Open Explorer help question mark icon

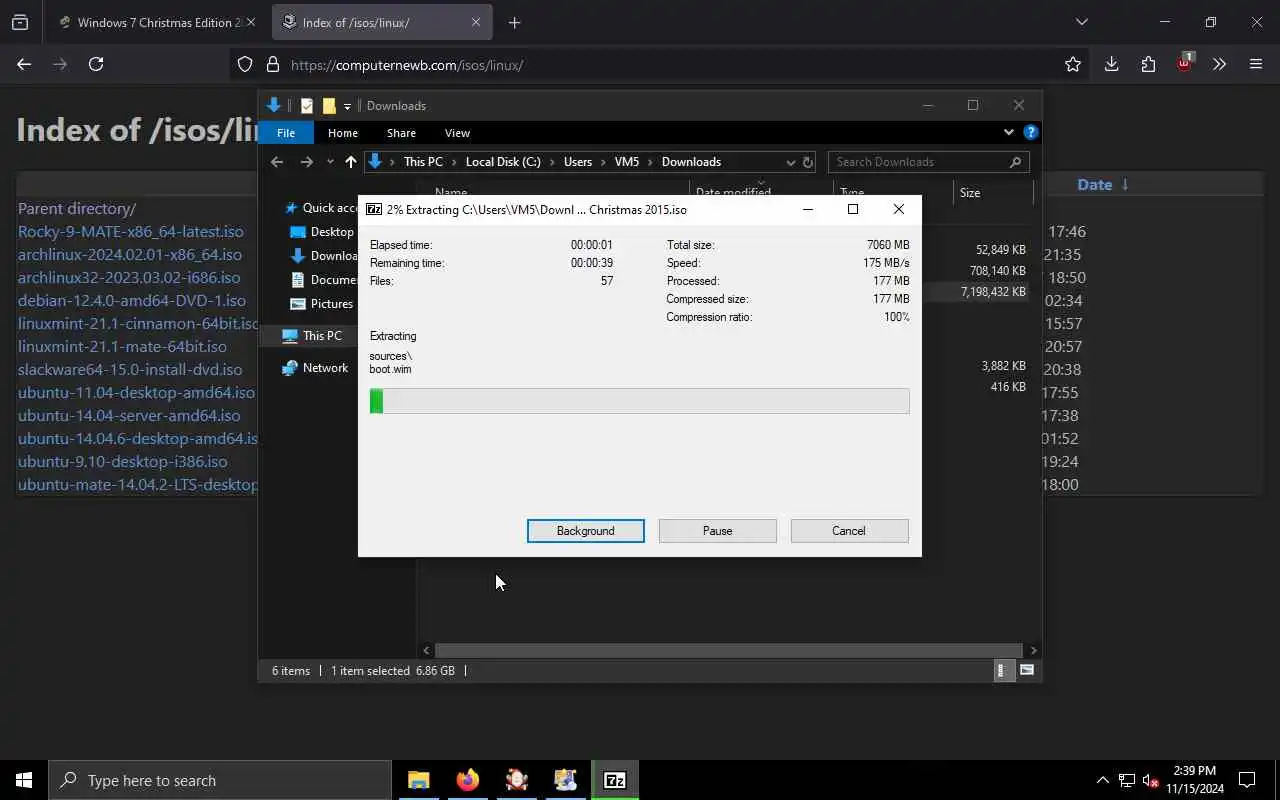tap(1031, 132)
